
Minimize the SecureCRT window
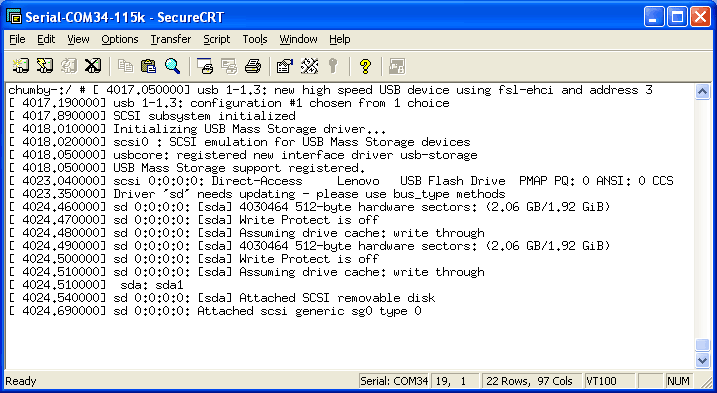click(x=654, y=17)
